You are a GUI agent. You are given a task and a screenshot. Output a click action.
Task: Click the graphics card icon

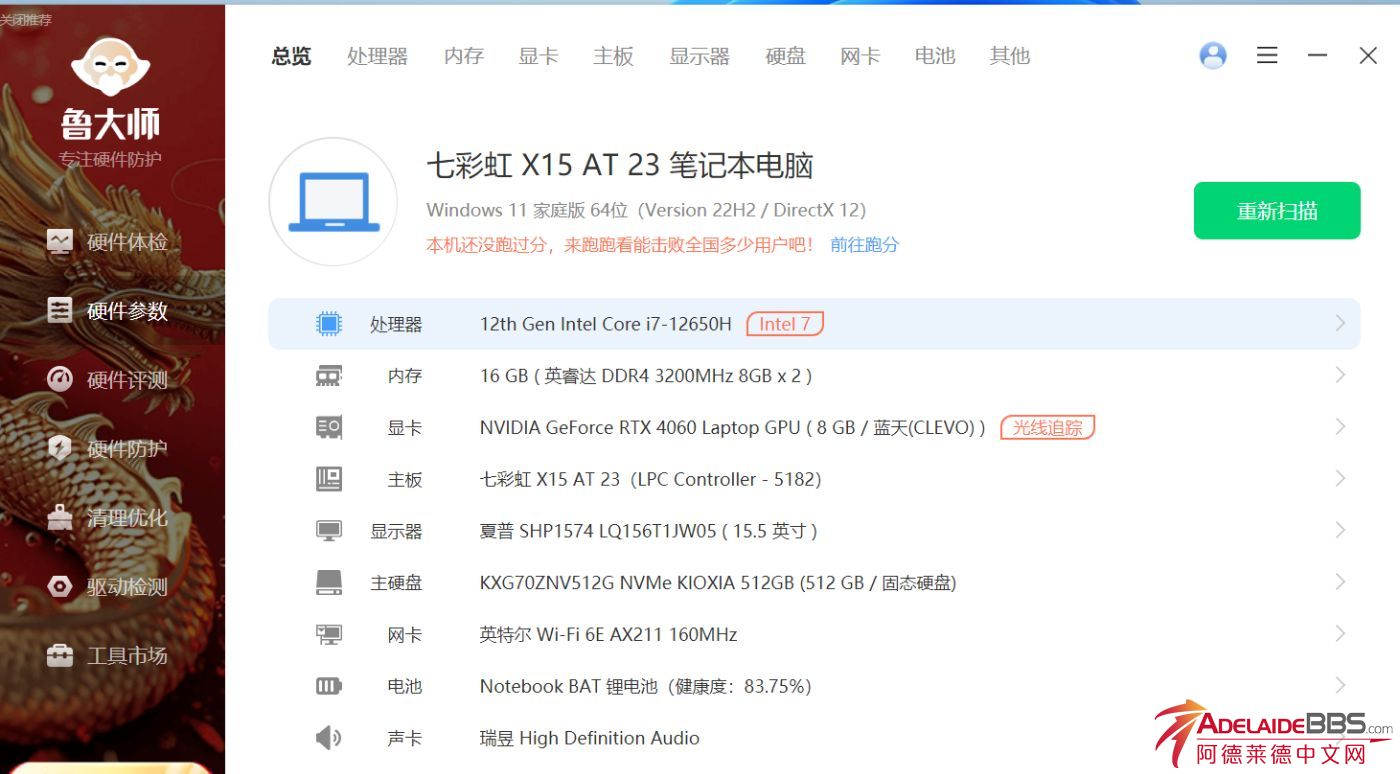pyautogui.click(x=328, y=428)
